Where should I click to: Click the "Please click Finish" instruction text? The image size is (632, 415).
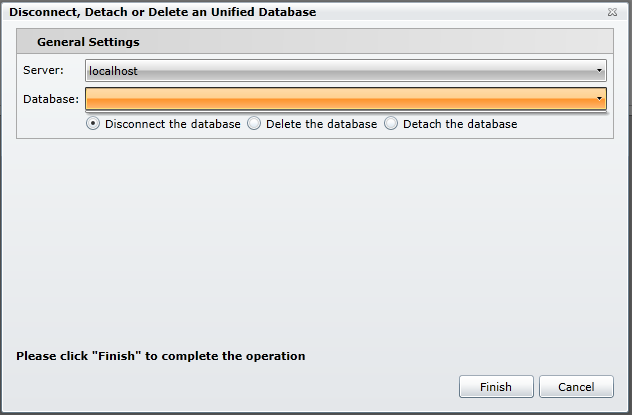click(161, 356)
